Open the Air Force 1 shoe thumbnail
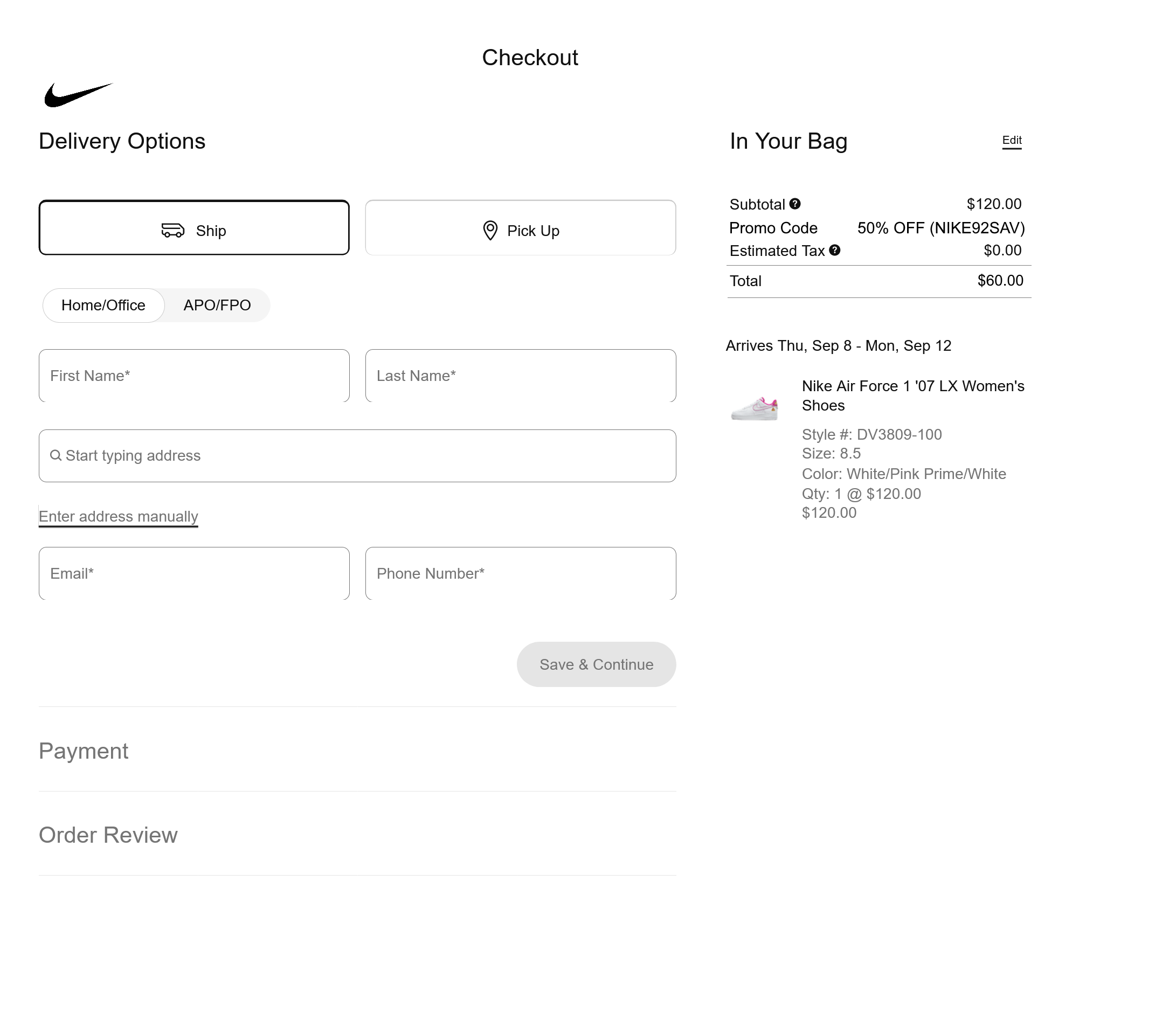Screen dimensions: 1176x1020 coord(755,408)
